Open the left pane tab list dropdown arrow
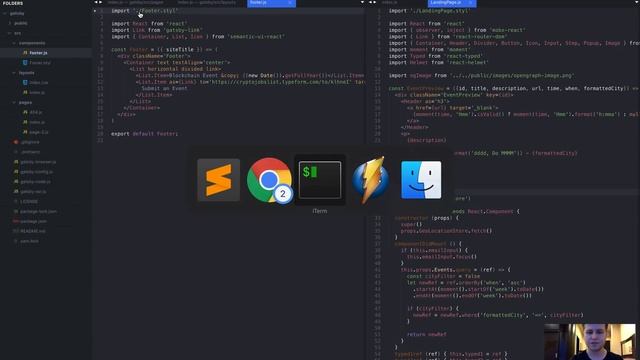Image resolution: width=640 pixels, height=360 pixels. tap(362, 2)
